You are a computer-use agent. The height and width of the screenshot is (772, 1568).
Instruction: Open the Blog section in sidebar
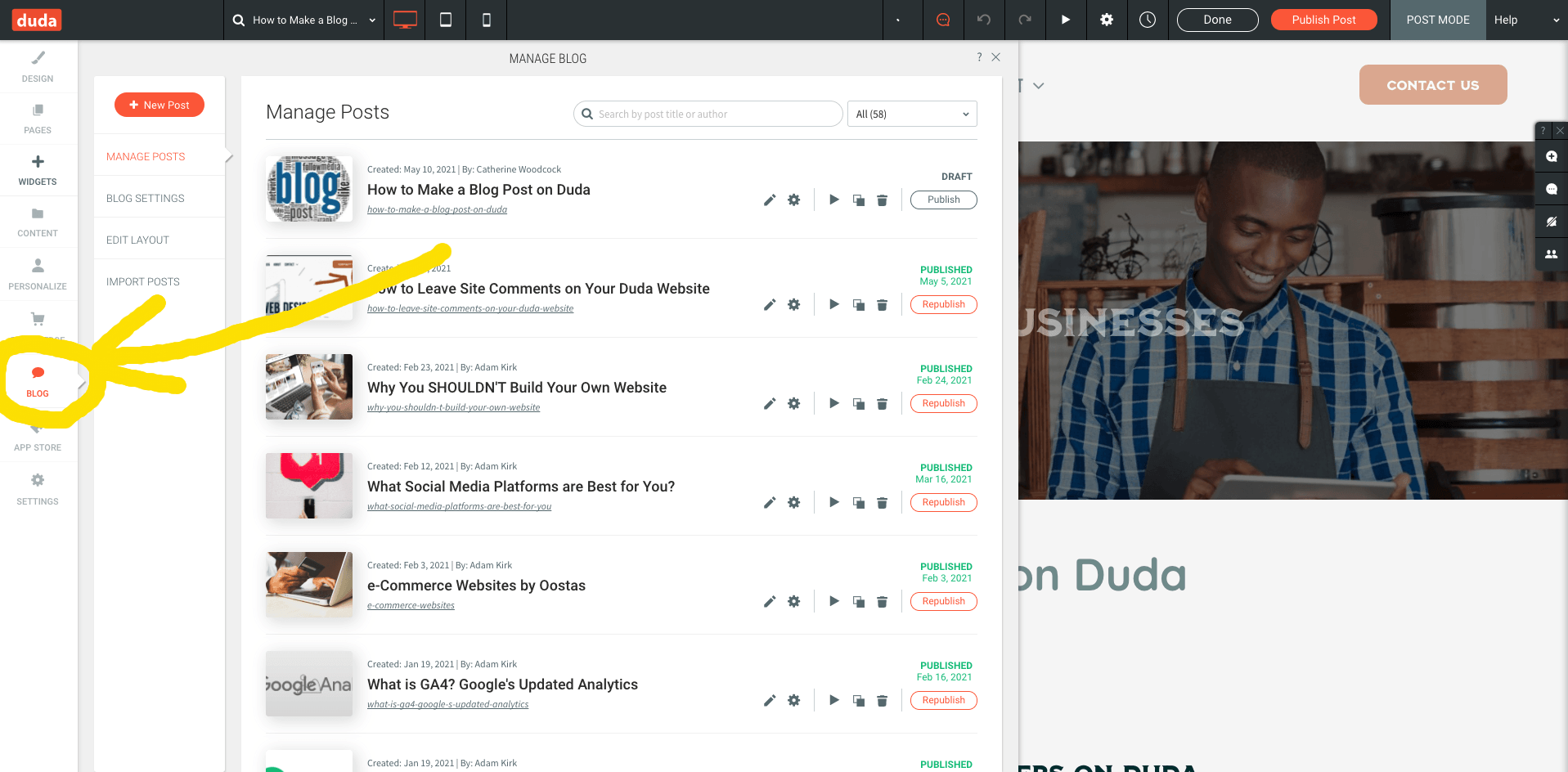click(x=38, y=382)
